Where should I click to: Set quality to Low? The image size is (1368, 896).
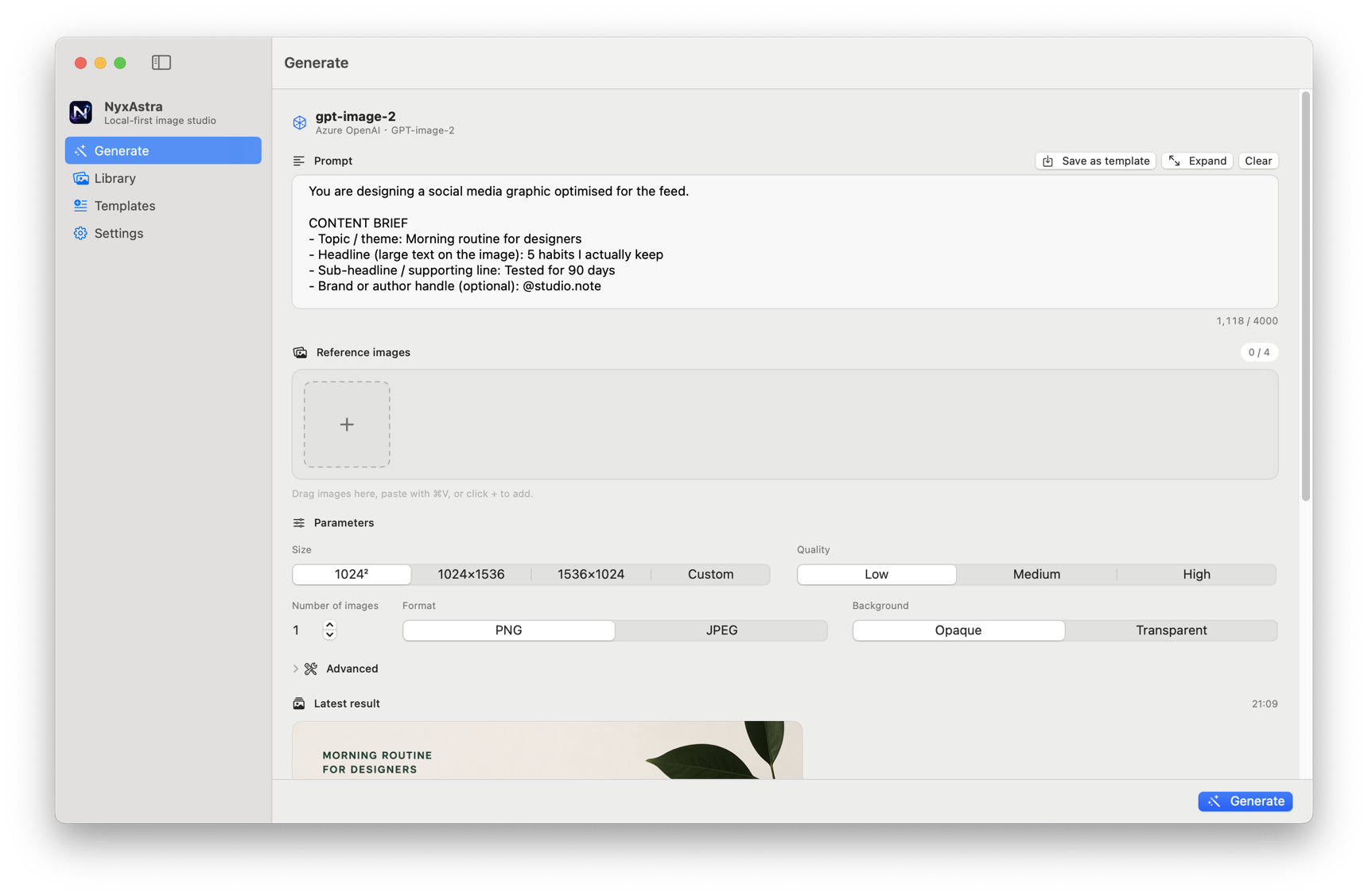click(x=876, y=574)
